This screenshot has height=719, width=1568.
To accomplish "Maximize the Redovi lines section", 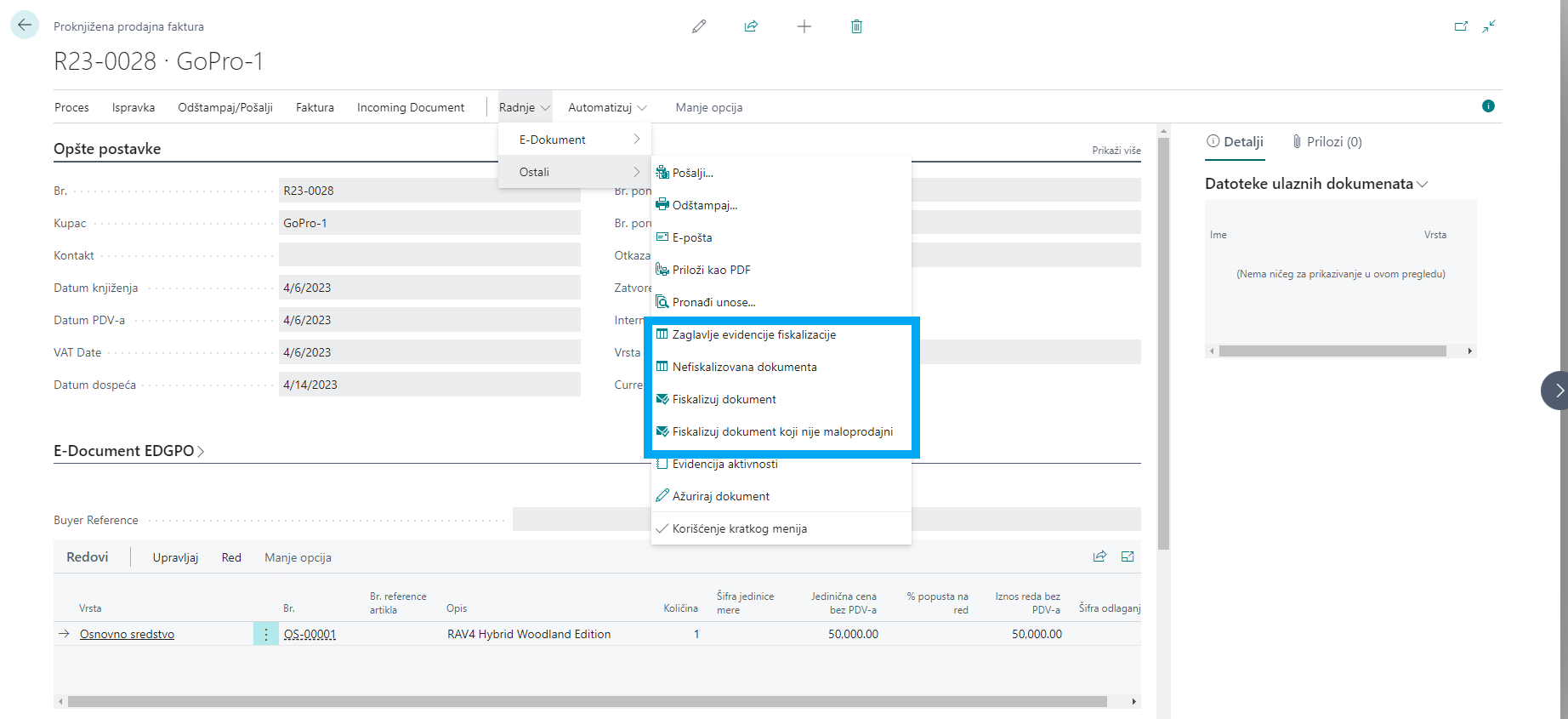I will 1128,556.
